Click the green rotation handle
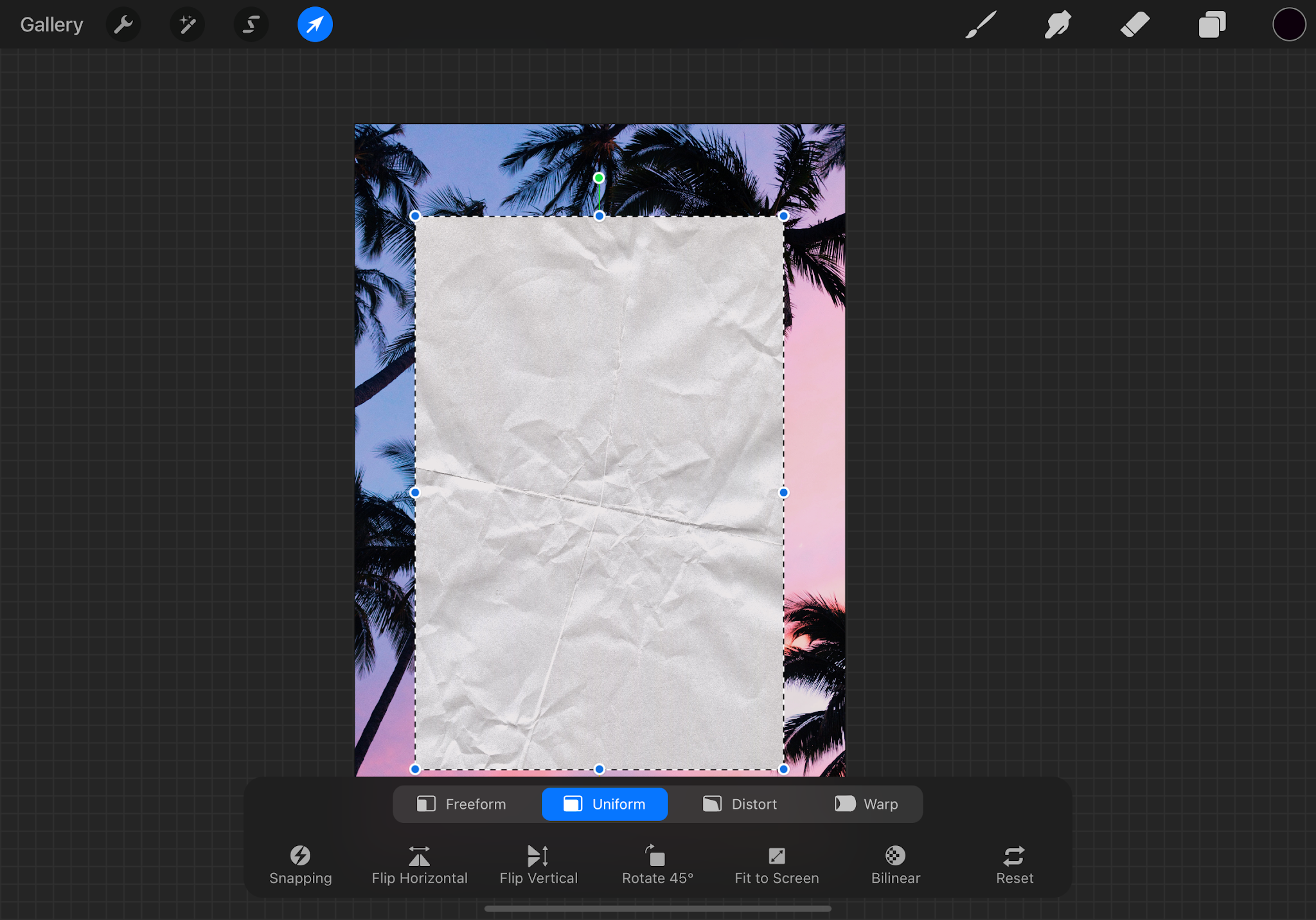 [x=598, y=178]
